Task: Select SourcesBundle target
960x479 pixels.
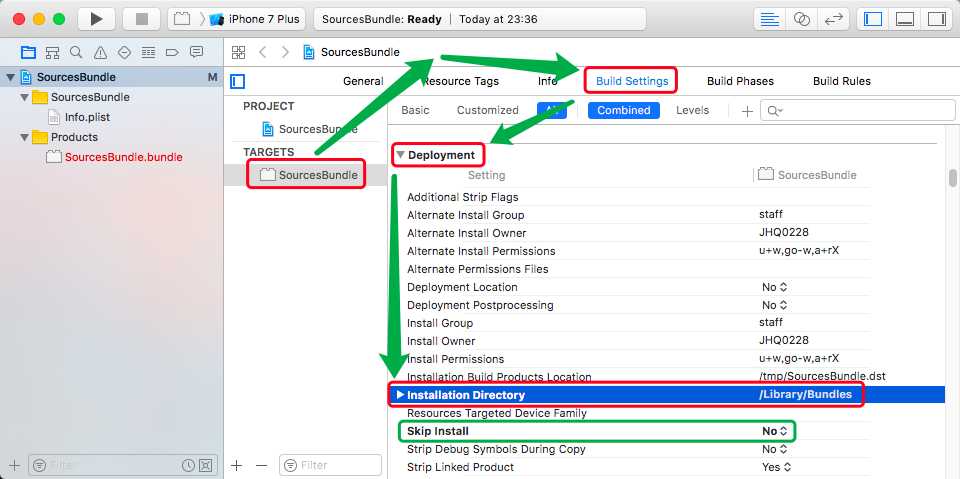Action: point(309,175)
